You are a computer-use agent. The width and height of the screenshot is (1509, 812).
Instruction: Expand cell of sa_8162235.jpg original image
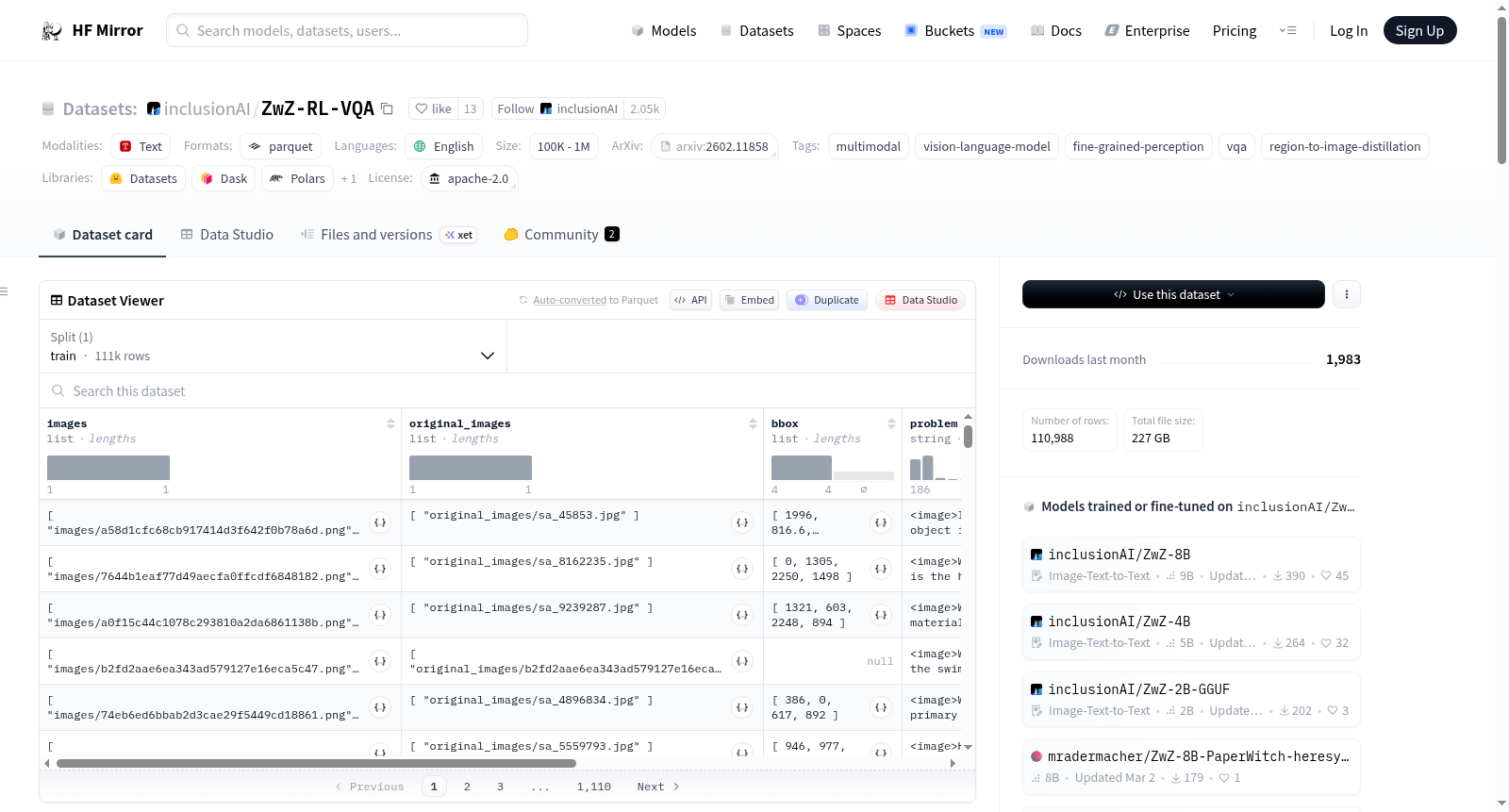[742, 569]
